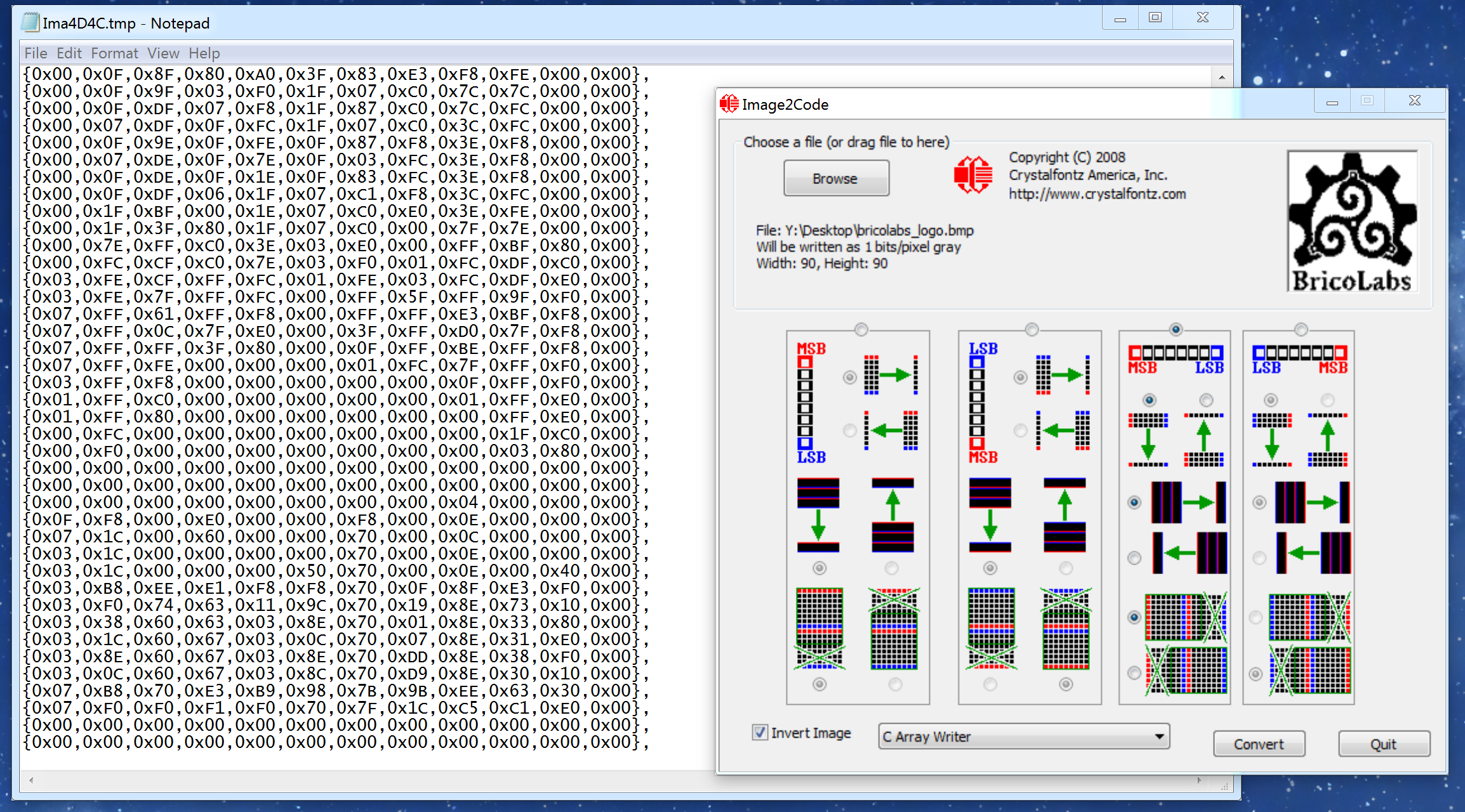Open Notepad's File menu
The width and height of the screenshot is (1465, 812).
pyautogui.click(x=36, y=53)
